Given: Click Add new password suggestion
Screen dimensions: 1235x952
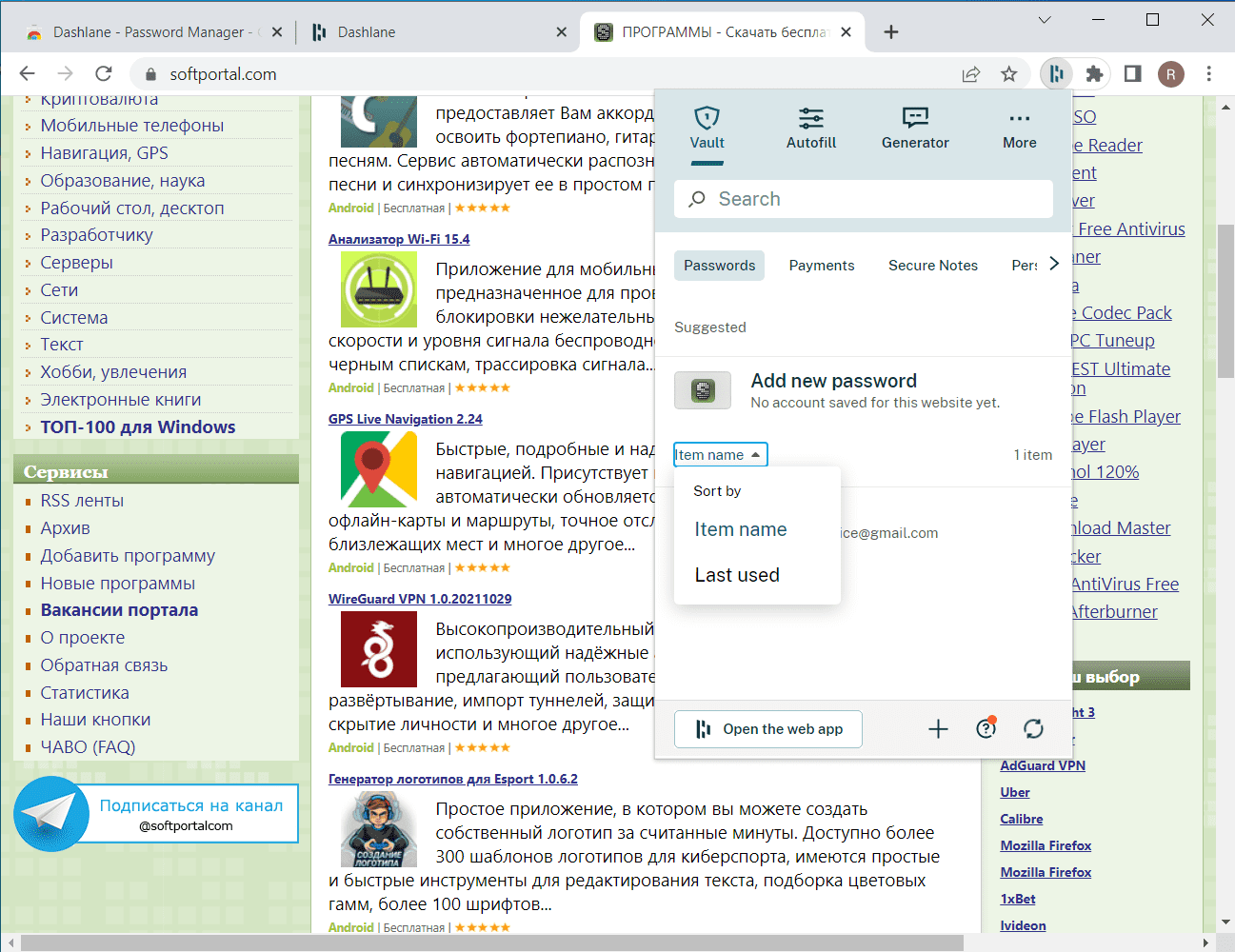Looking at the screenshot, I should point(864,390).
